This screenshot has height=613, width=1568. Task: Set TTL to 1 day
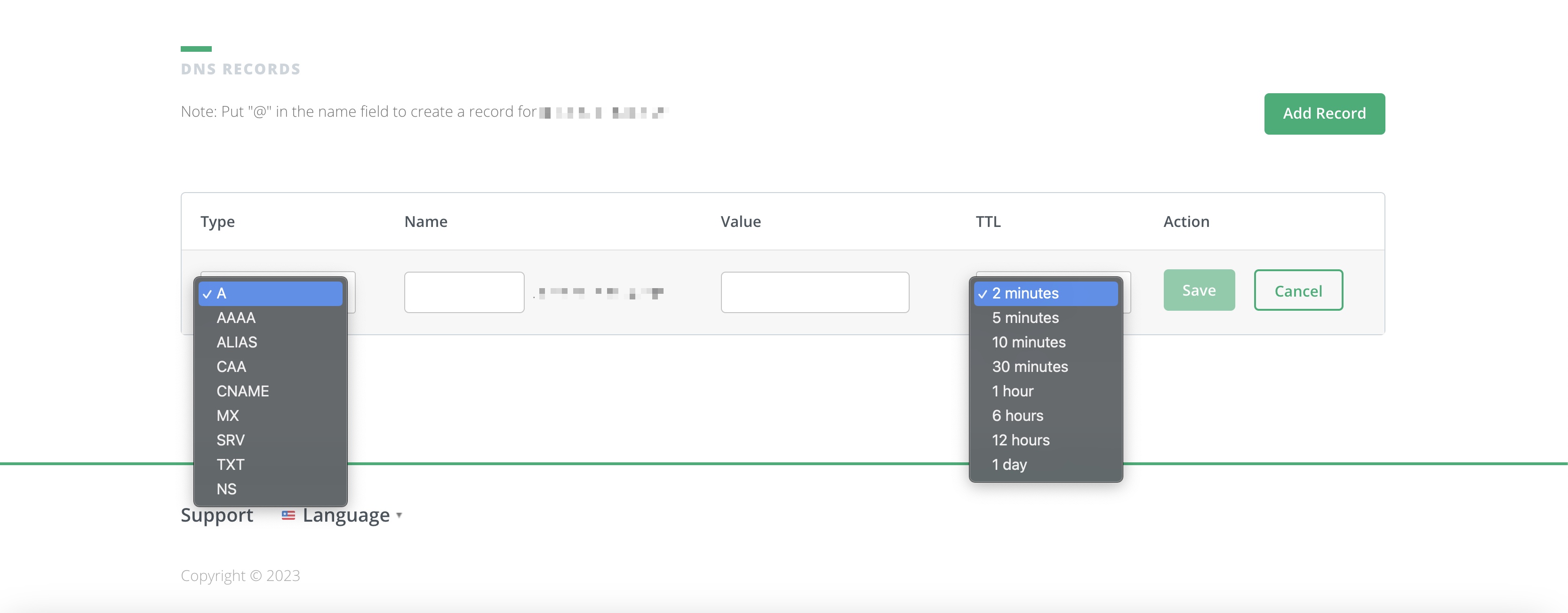pyautogui.click(x=1046, y=465)
